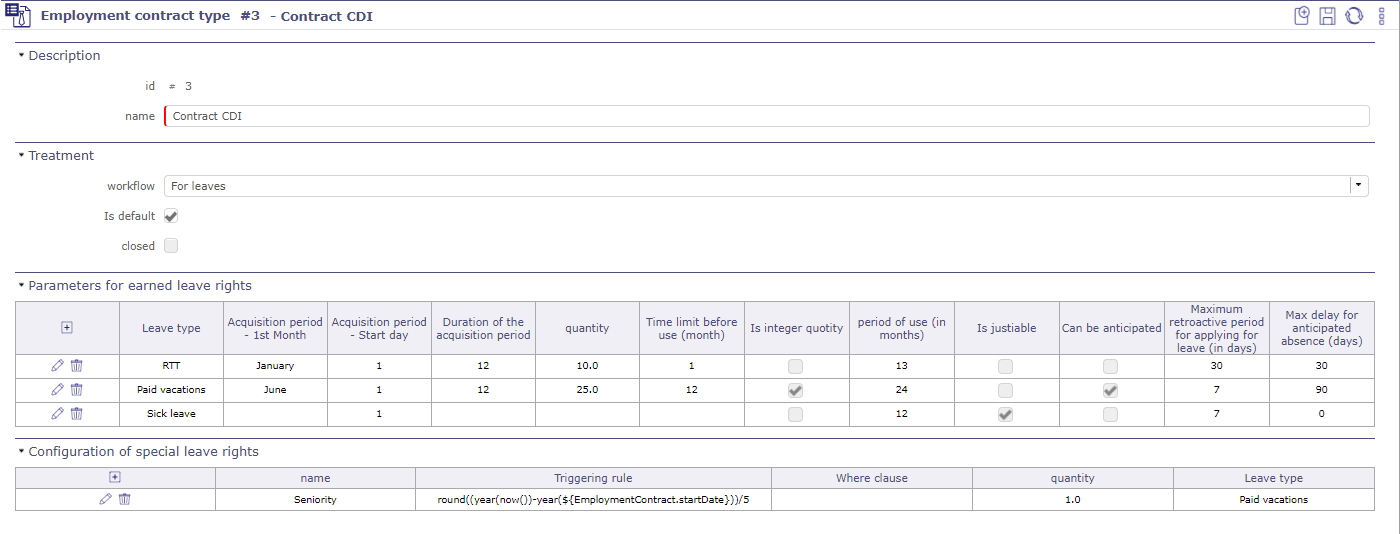This screenshot has width=1400, height=534.
Task: Click the refresh icon in top toolbar
Action: 1354,16
